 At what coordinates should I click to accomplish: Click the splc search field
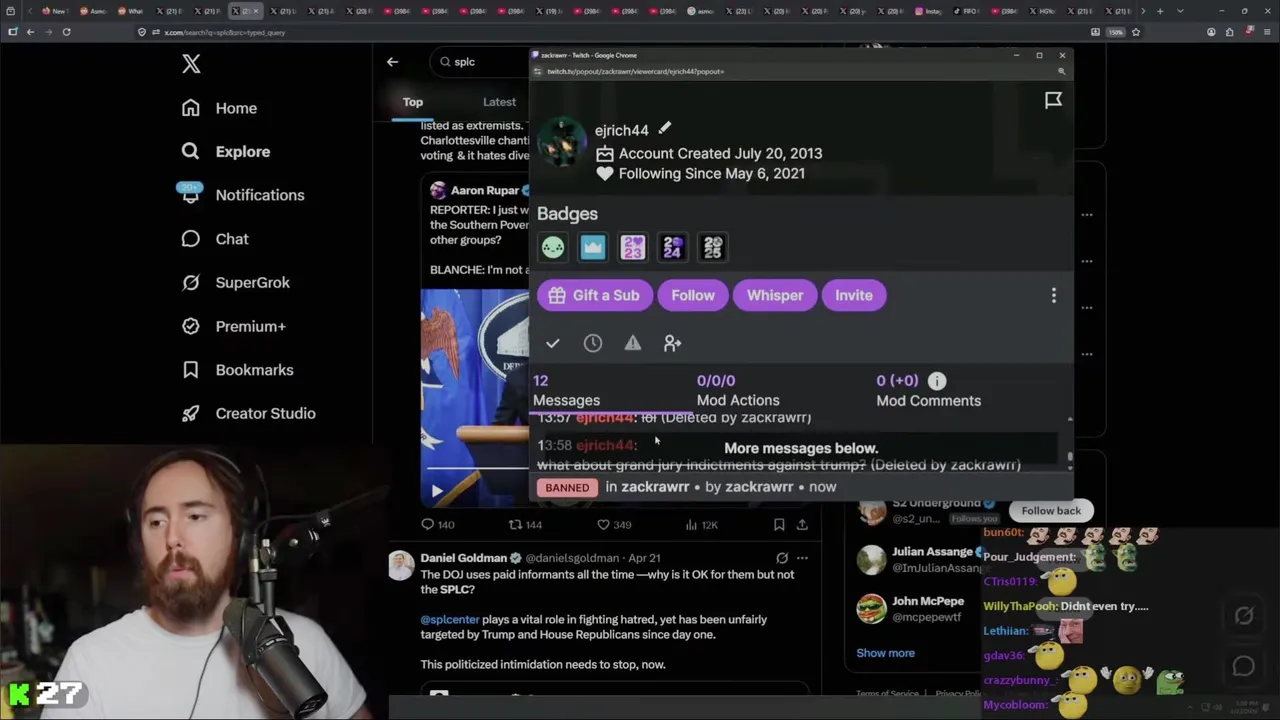482,62
